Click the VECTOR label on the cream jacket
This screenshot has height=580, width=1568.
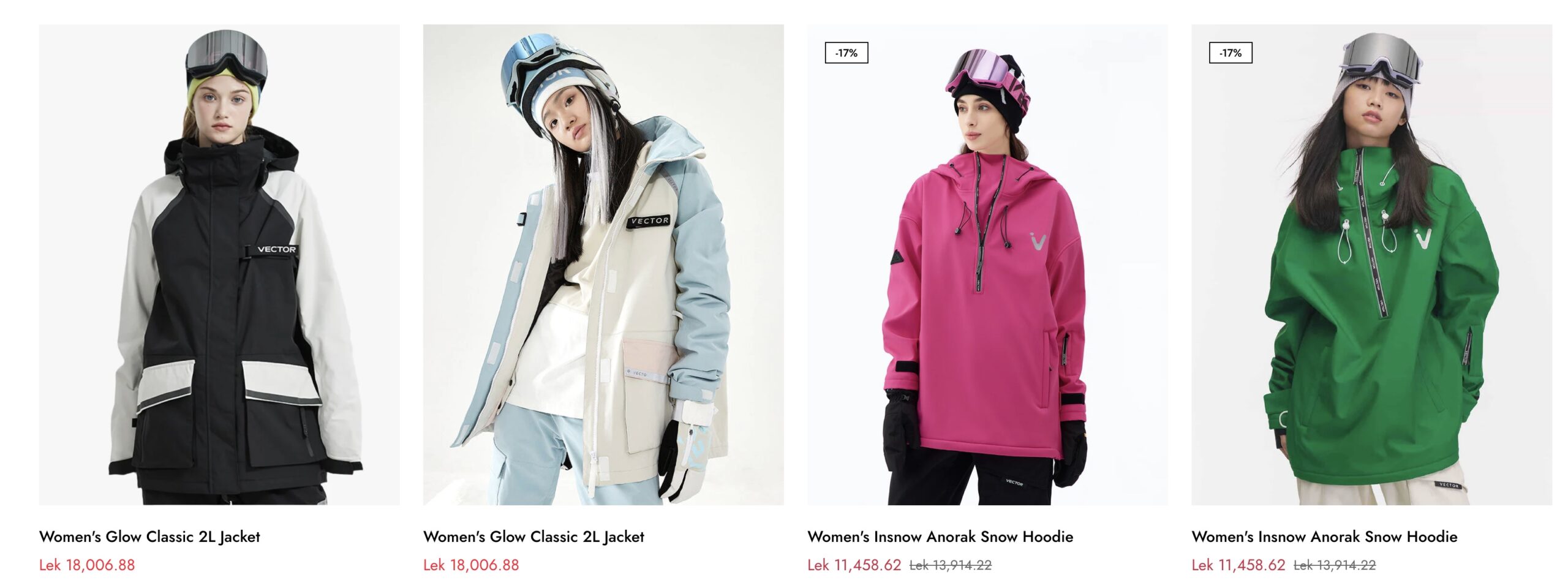click(649, 221)
